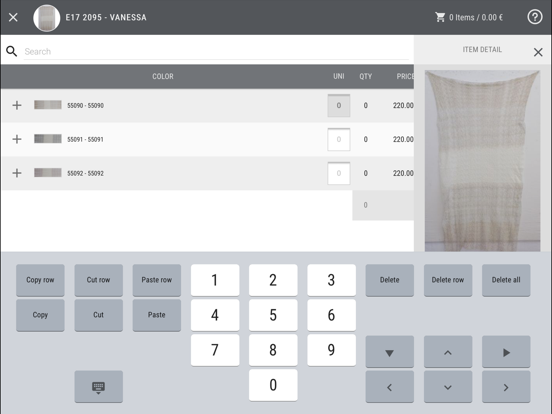The image size is (552, 414).
Task: Expand the 55092 - 55092 row with plus icon
Action: [x=17, y=173]
